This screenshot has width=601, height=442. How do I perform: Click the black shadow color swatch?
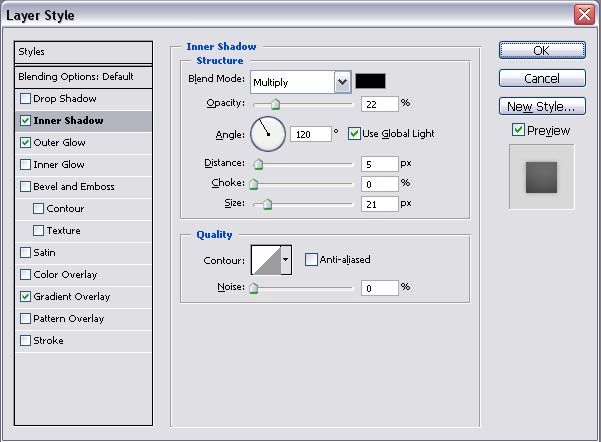point(370,81)
